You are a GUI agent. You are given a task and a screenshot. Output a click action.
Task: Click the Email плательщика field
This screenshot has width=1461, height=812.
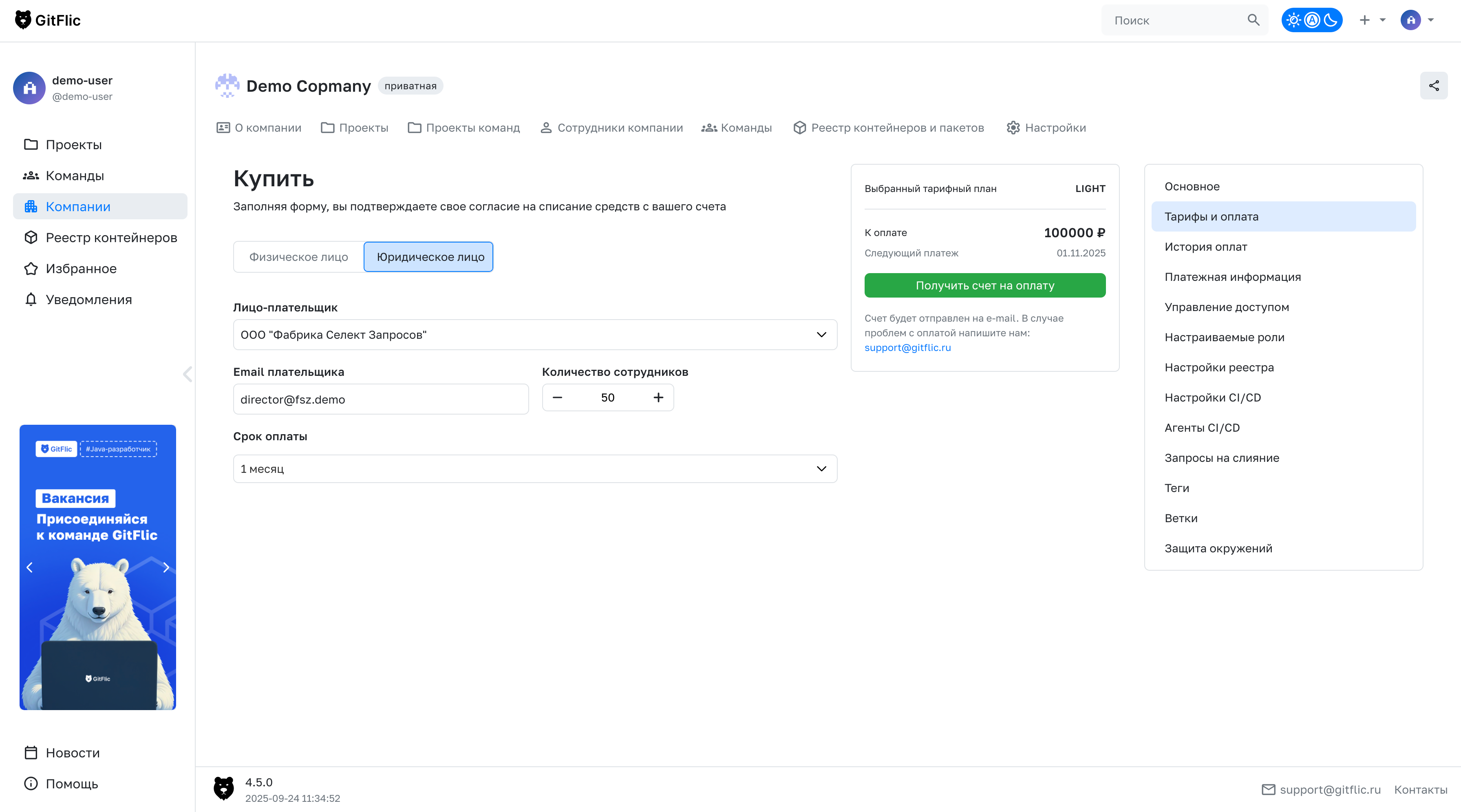pyautogui.click(x=380, y=399)
